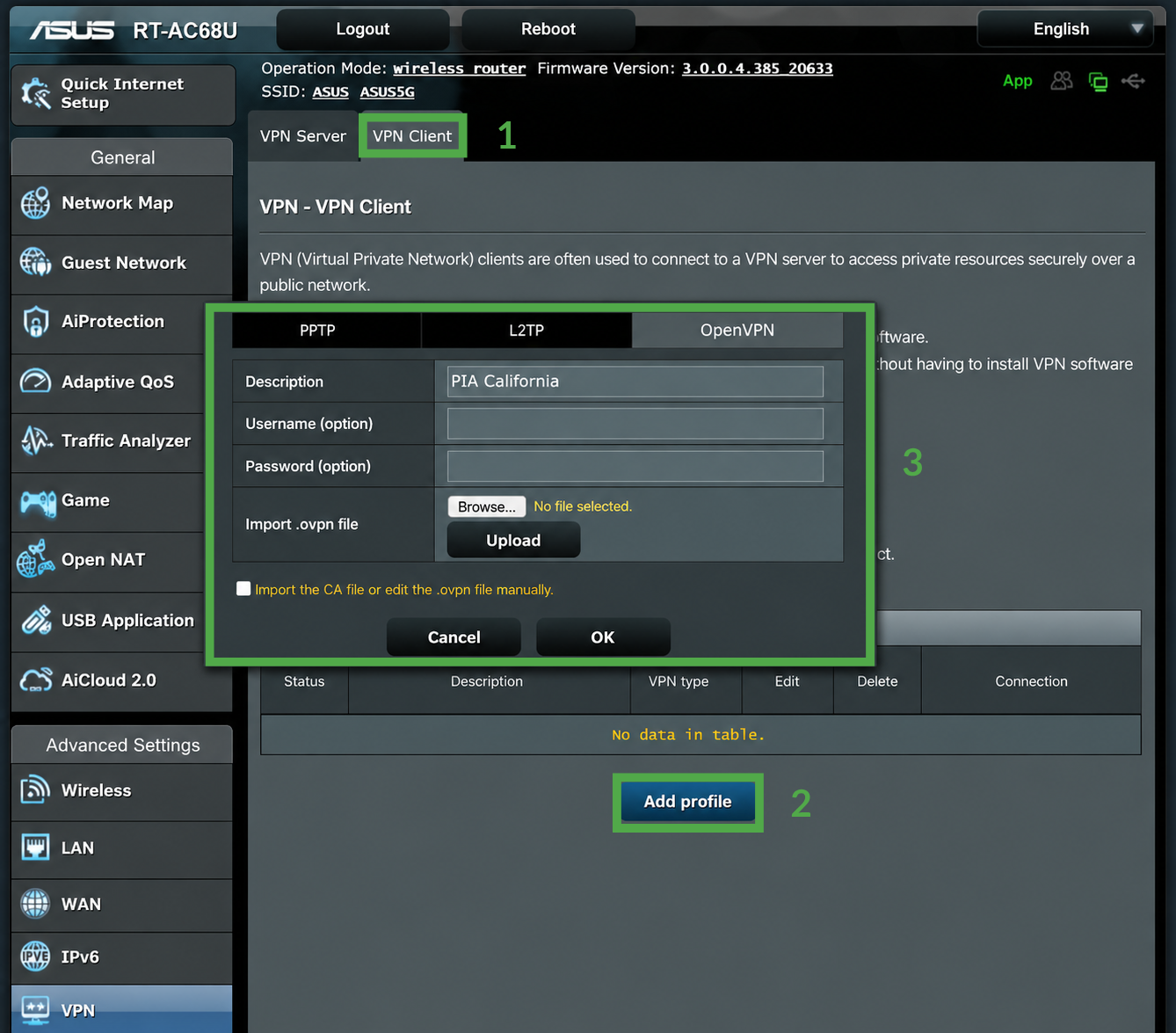Screen dimensions: 1176x1033
Task: Click the Username (option) input field
Action: (x=635, y=423)
